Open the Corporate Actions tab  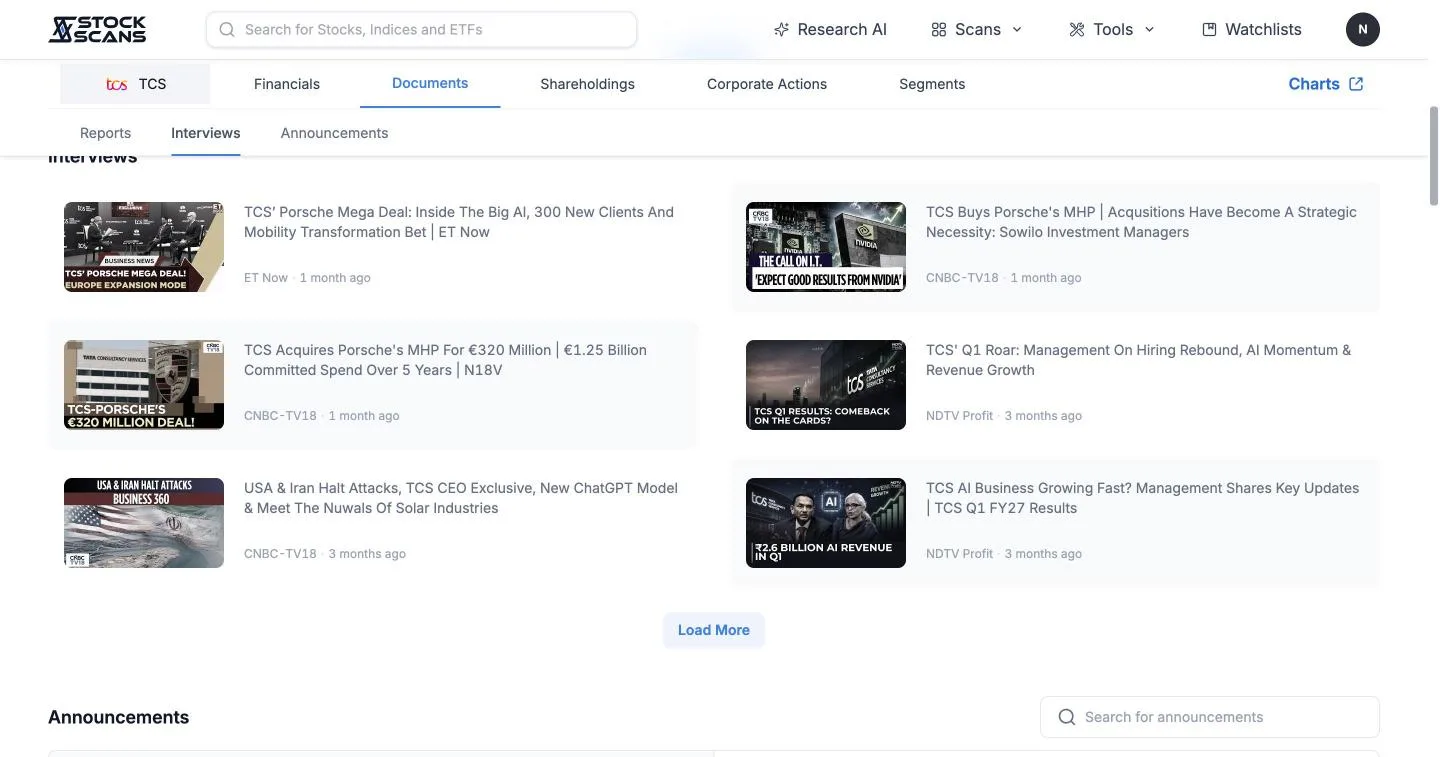[x=767, y=84]
